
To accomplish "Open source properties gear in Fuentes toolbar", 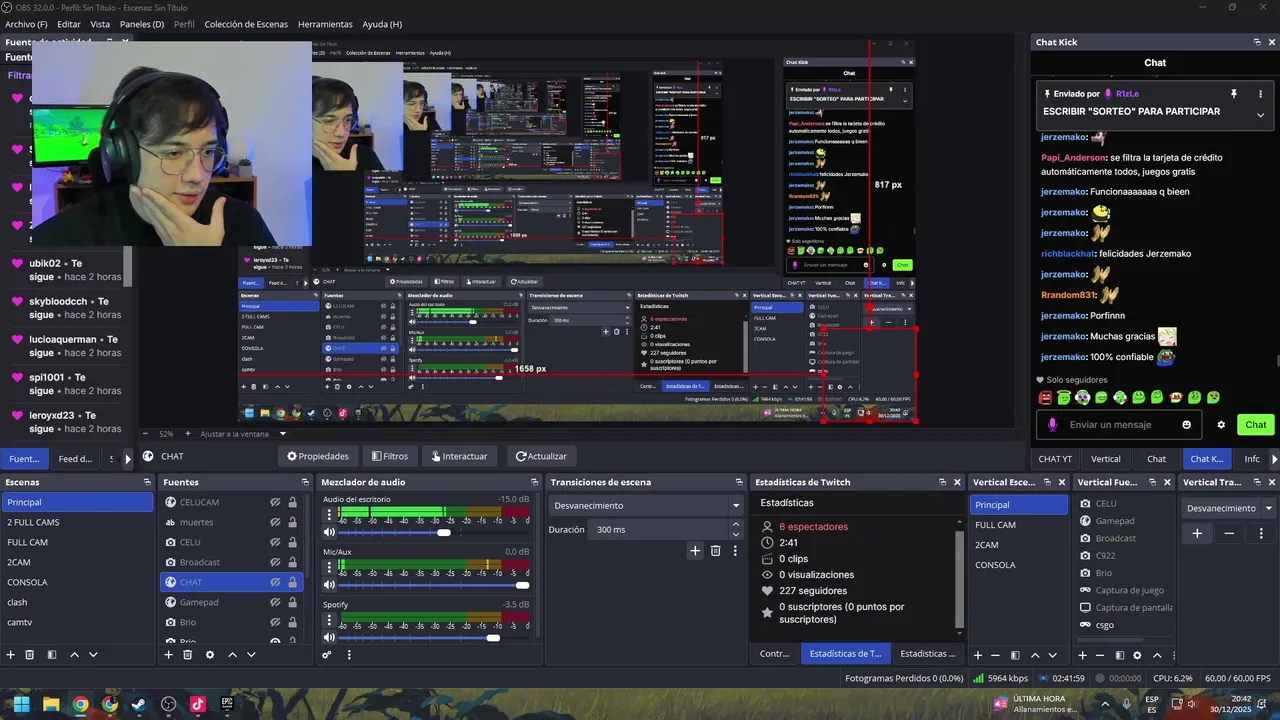I will tap(209, 655).
